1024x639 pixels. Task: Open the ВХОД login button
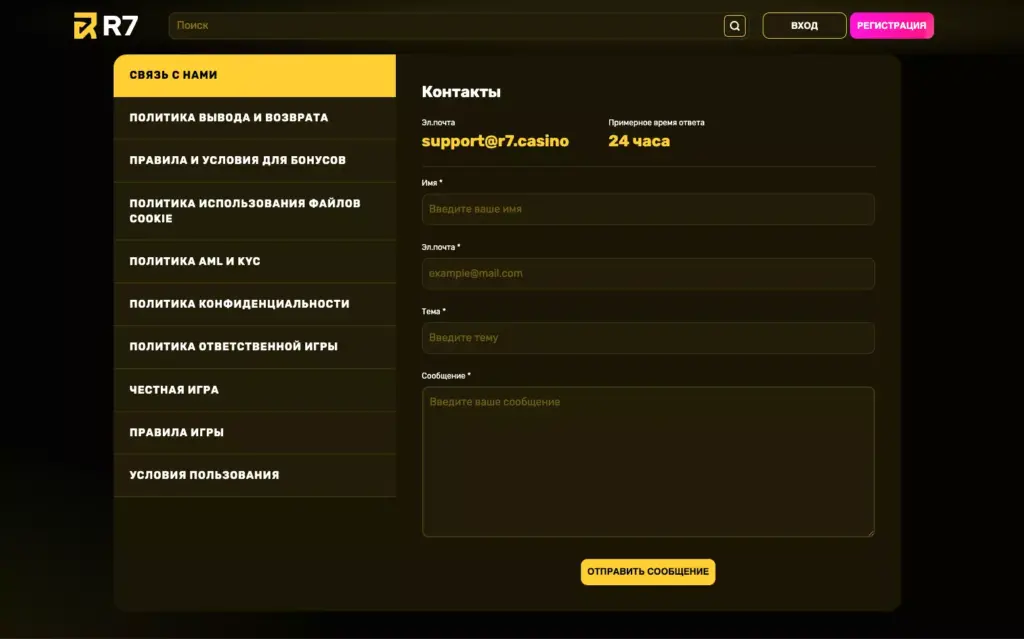click(x=804, y=25)
